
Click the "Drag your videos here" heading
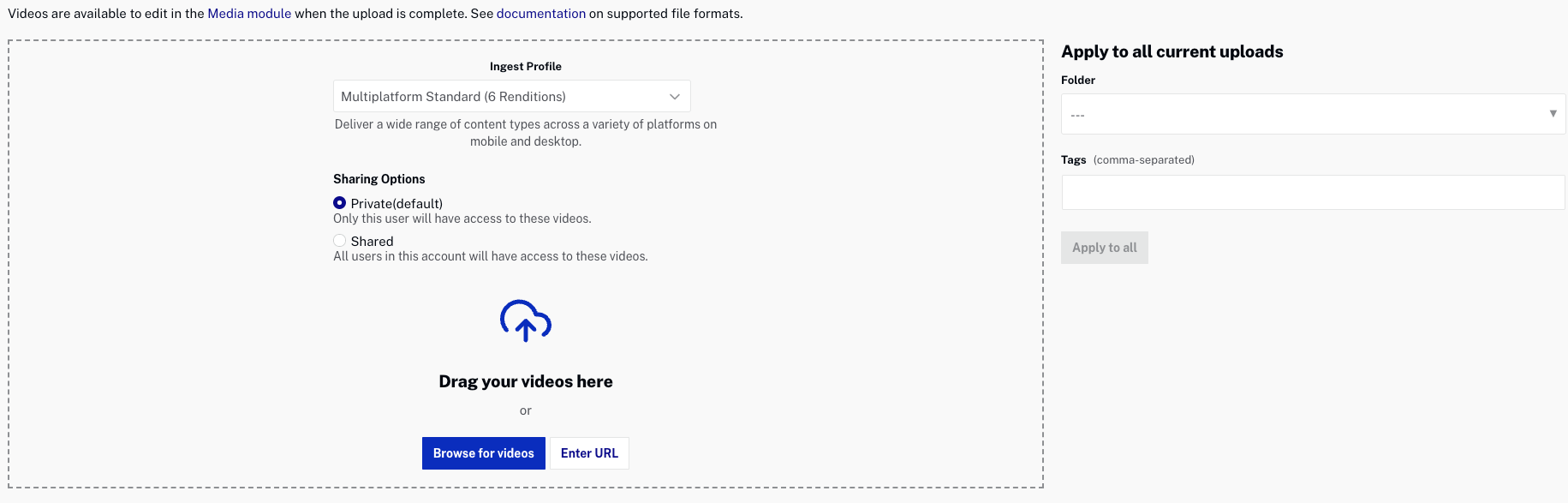click(525, 381)
